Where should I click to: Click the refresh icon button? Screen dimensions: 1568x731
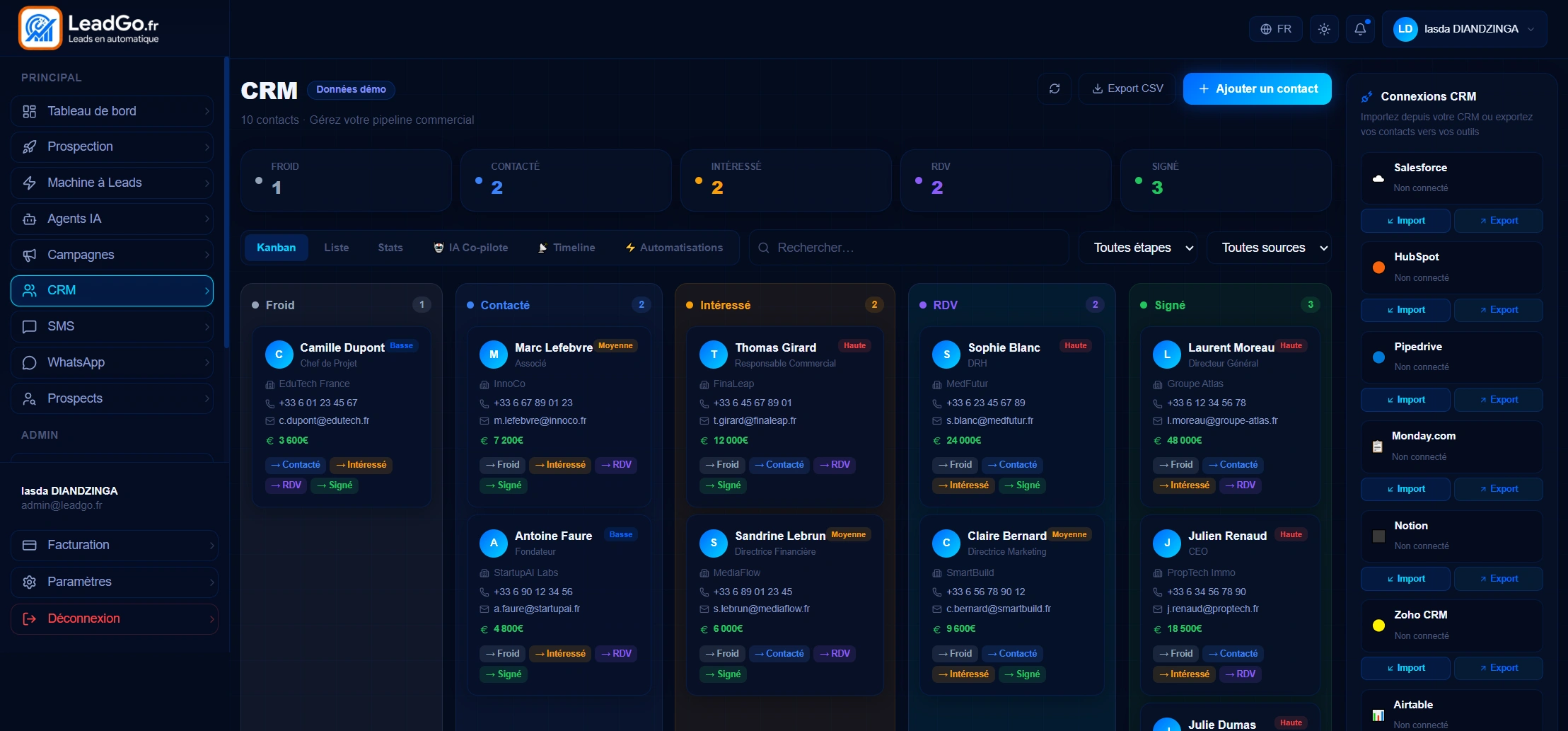point(1055,88)
